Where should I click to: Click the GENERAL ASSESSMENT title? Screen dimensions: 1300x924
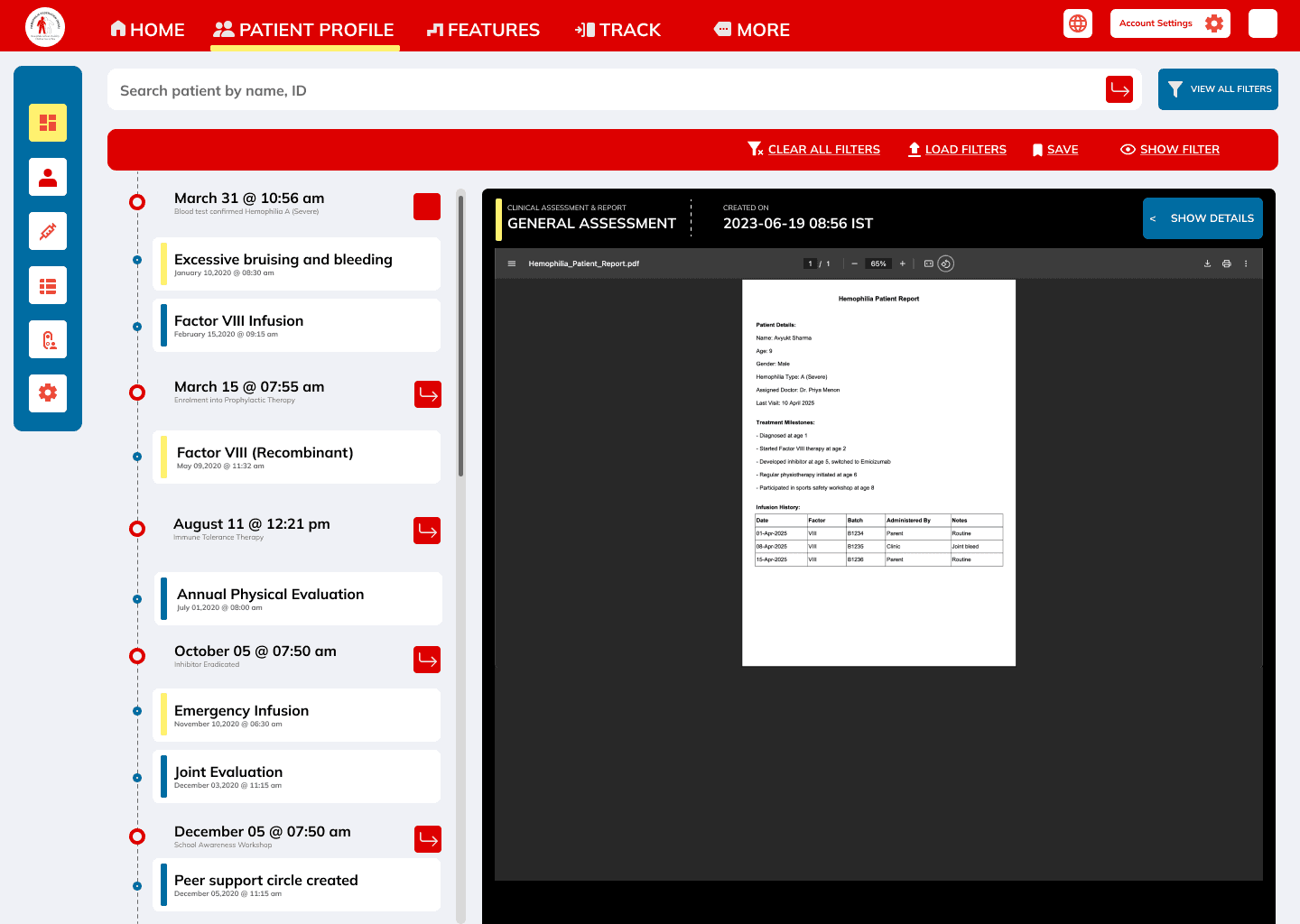coord(591,223)
